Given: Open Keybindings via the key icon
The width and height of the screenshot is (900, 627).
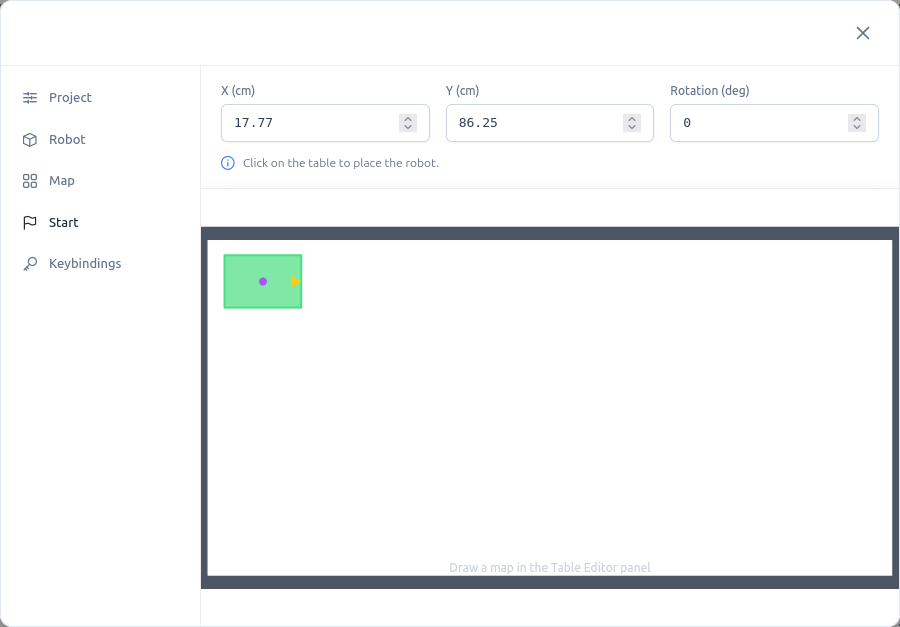Looking at the screenshot, I should (28, 263).
